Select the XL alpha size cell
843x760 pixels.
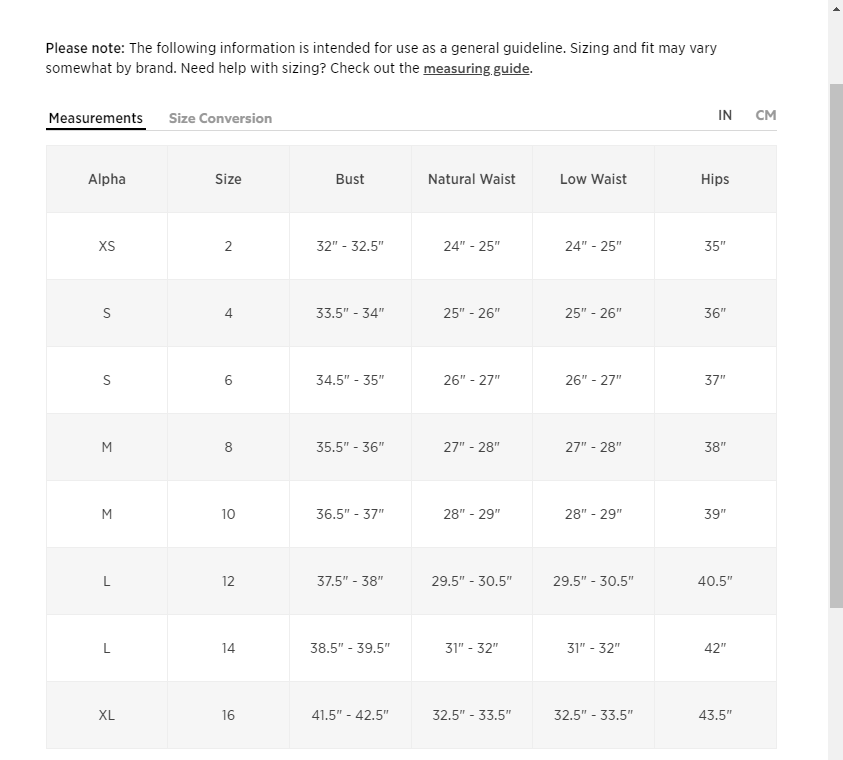tap(107, 715)
